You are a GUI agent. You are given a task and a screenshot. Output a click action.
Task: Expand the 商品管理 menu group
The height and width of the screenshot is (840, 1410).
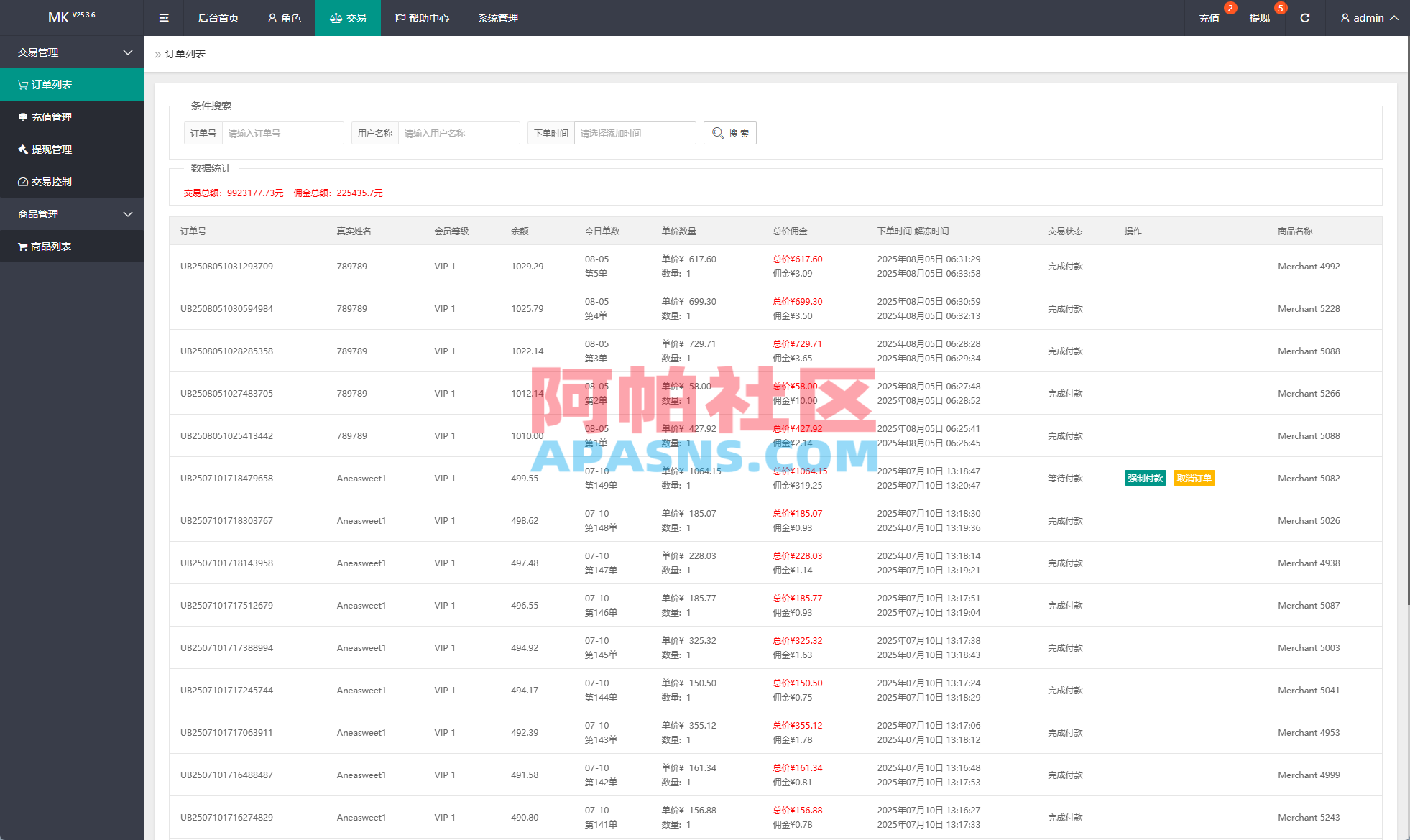click(x=72, y=213)
